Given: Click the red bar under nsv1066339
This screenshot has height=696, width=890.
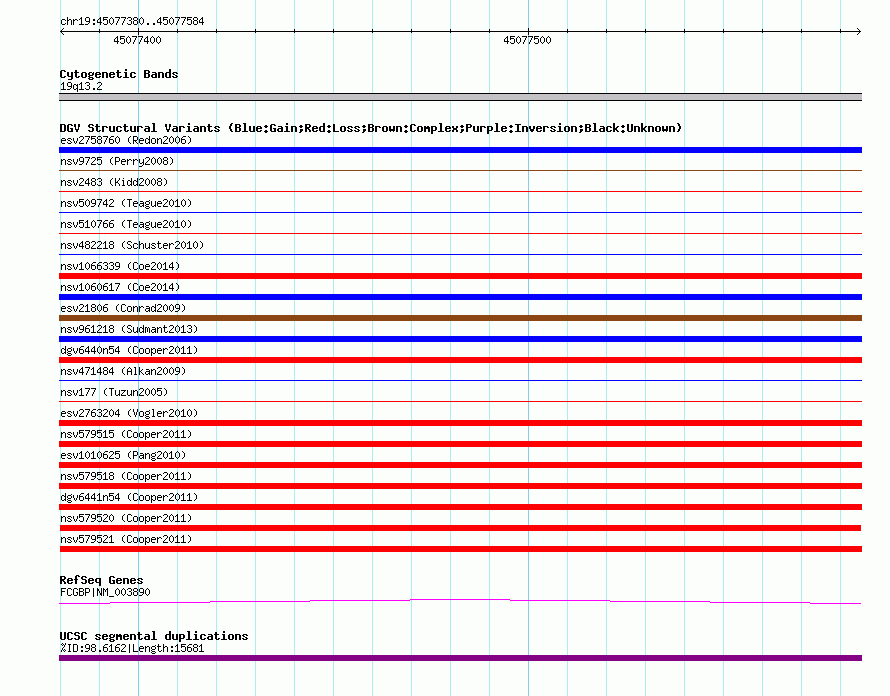Looking at the screenshot, I should (460, 276).
